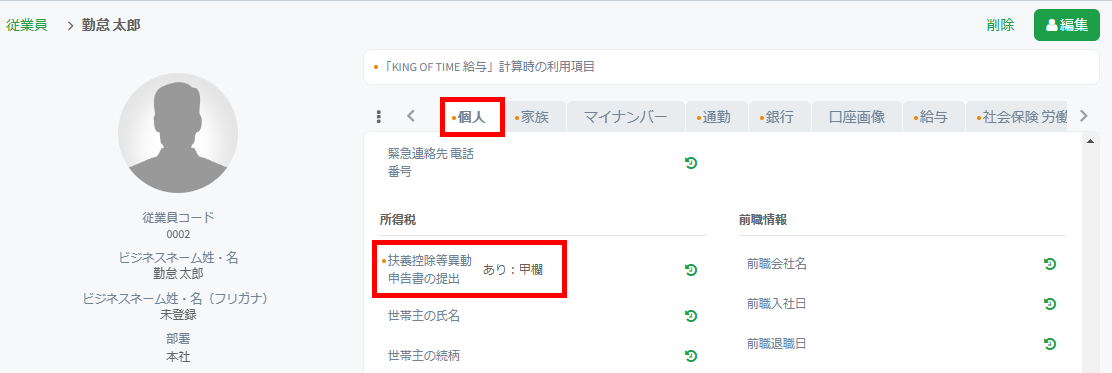1112x373 pixels.
Task: Show previous tabs with left chevron
Action: point(411,117)
